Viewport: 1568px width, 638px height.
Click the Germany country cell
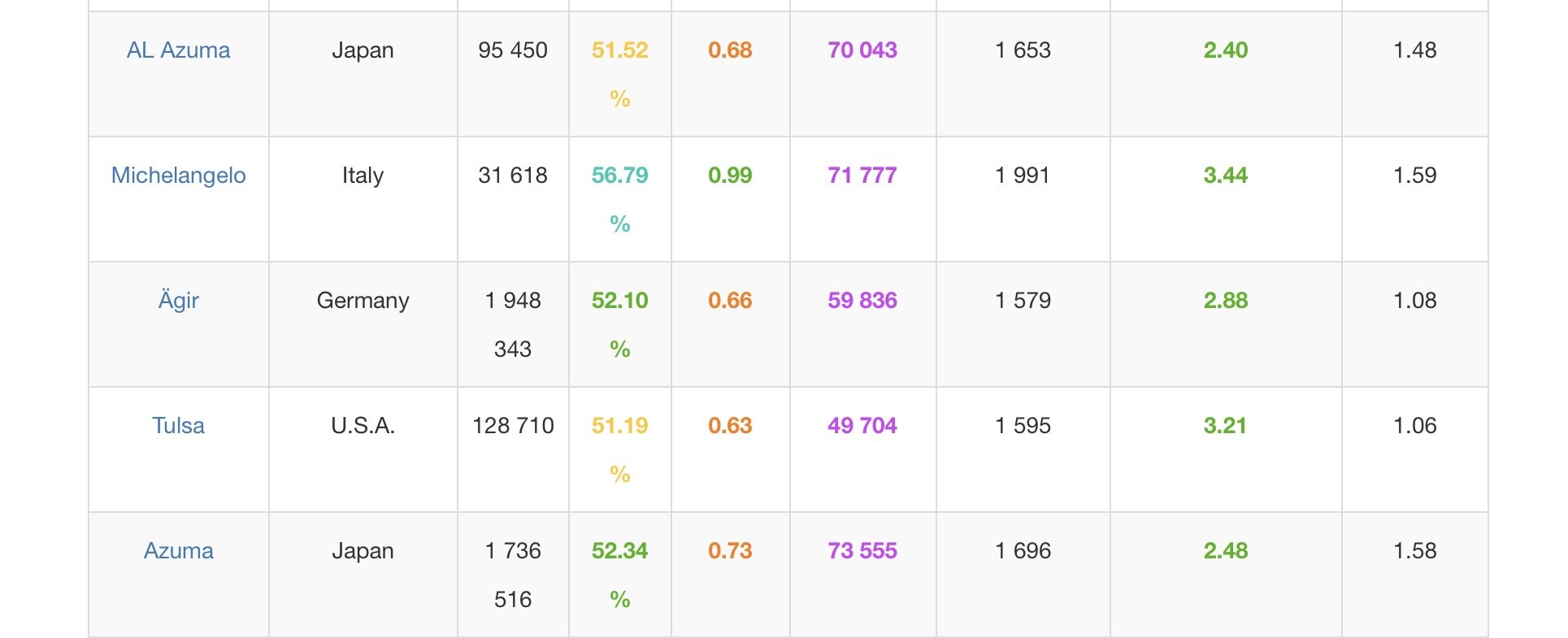[x=363, y=301]
